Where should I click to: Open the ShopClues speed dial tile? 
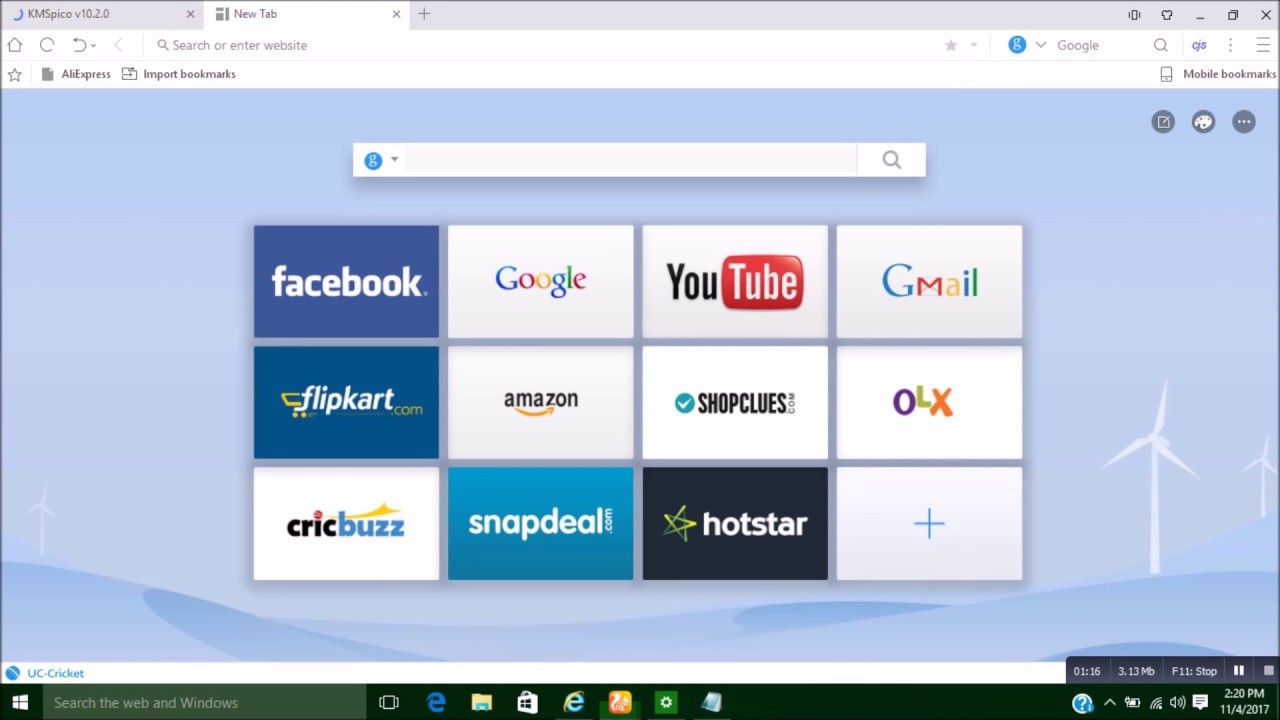(x=735, y=402)
